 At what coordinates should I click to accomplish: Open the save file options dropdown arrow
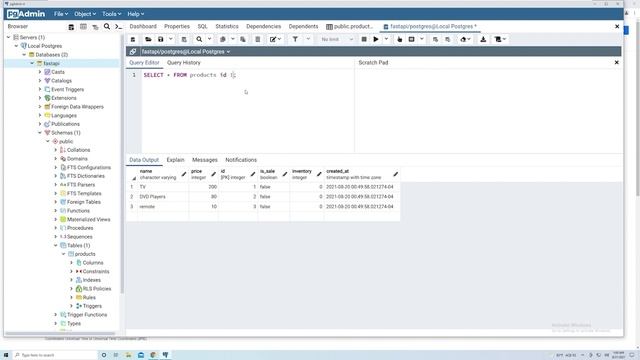171,39
